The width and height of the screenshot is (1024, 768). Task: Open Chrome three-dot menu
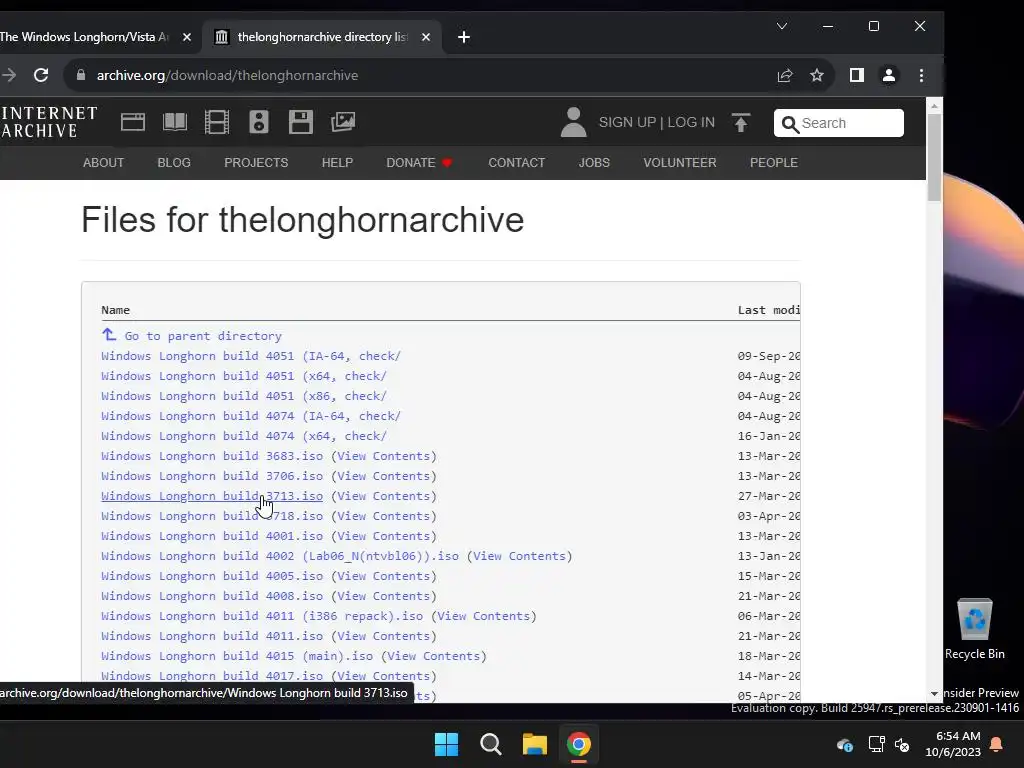921,75
